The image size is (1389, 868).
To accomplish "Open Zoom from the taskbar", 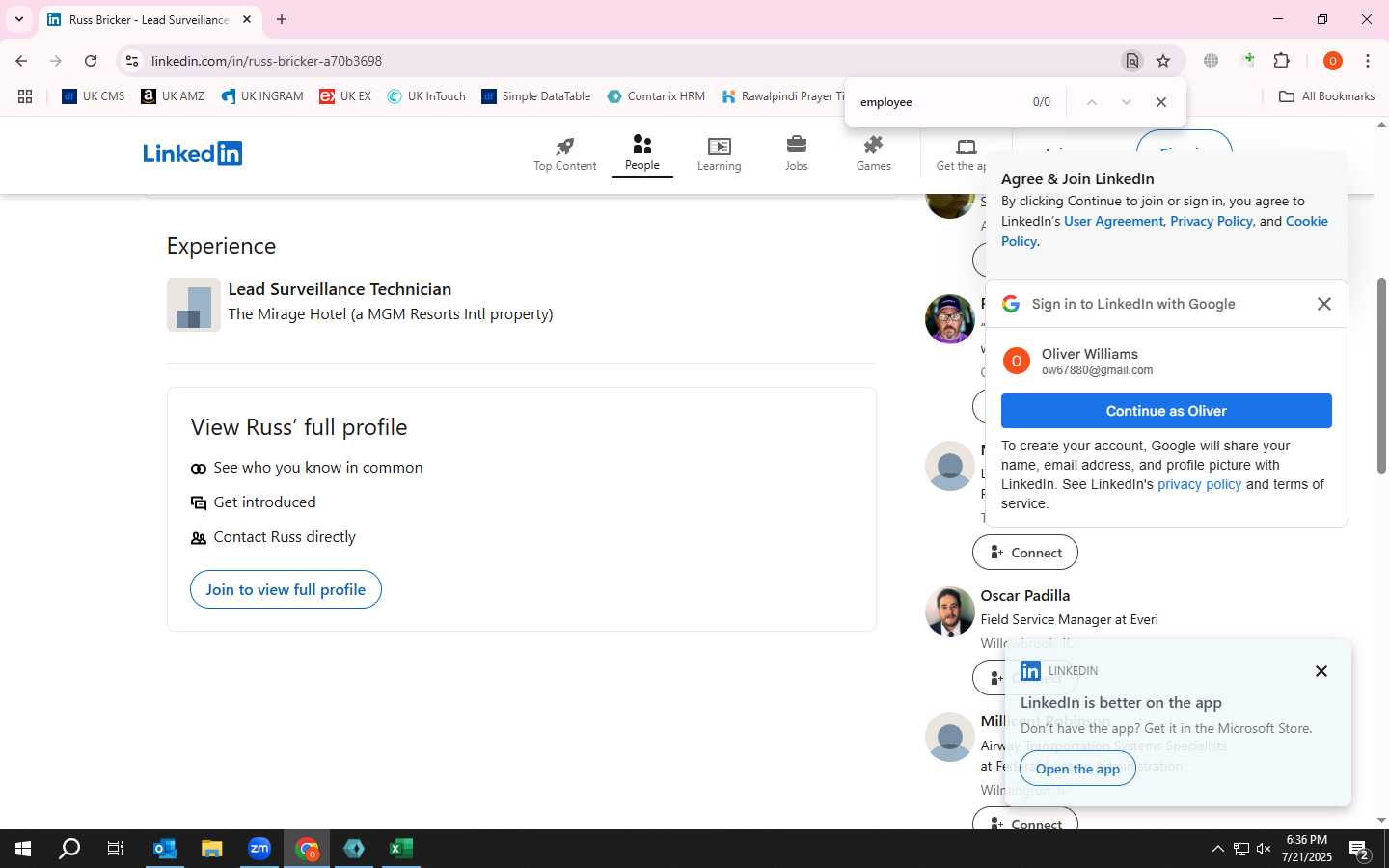I will pos(259,849).
